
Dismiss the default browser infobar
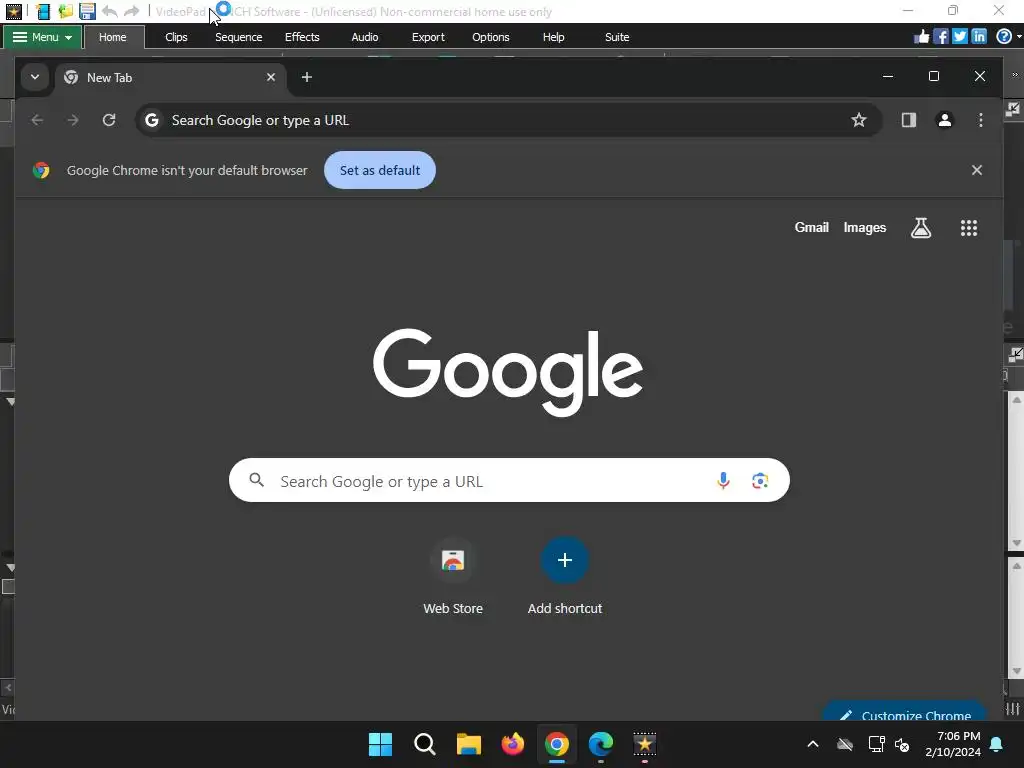point(976,170)
